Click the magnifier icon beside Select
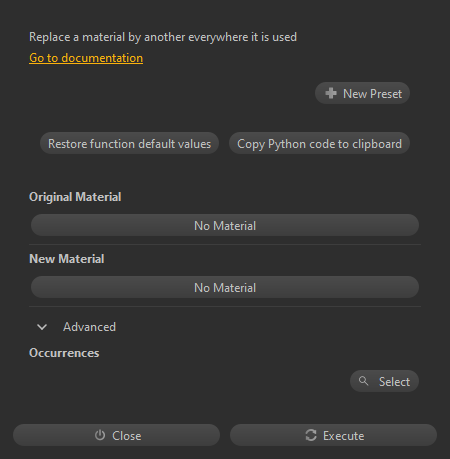 point(364,381)
